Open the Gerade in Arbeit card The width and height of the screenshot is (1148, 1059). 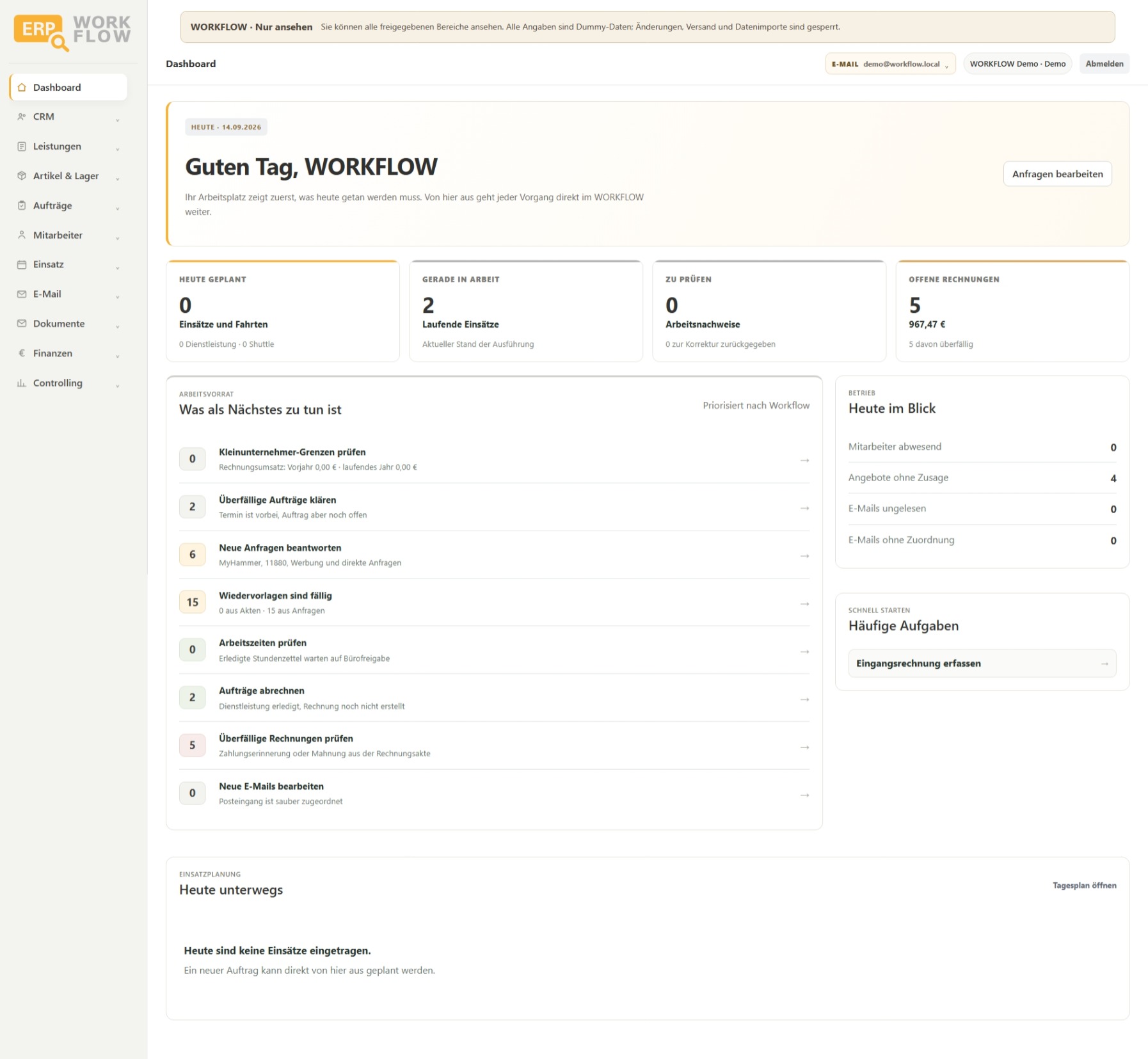pos(526,311)
